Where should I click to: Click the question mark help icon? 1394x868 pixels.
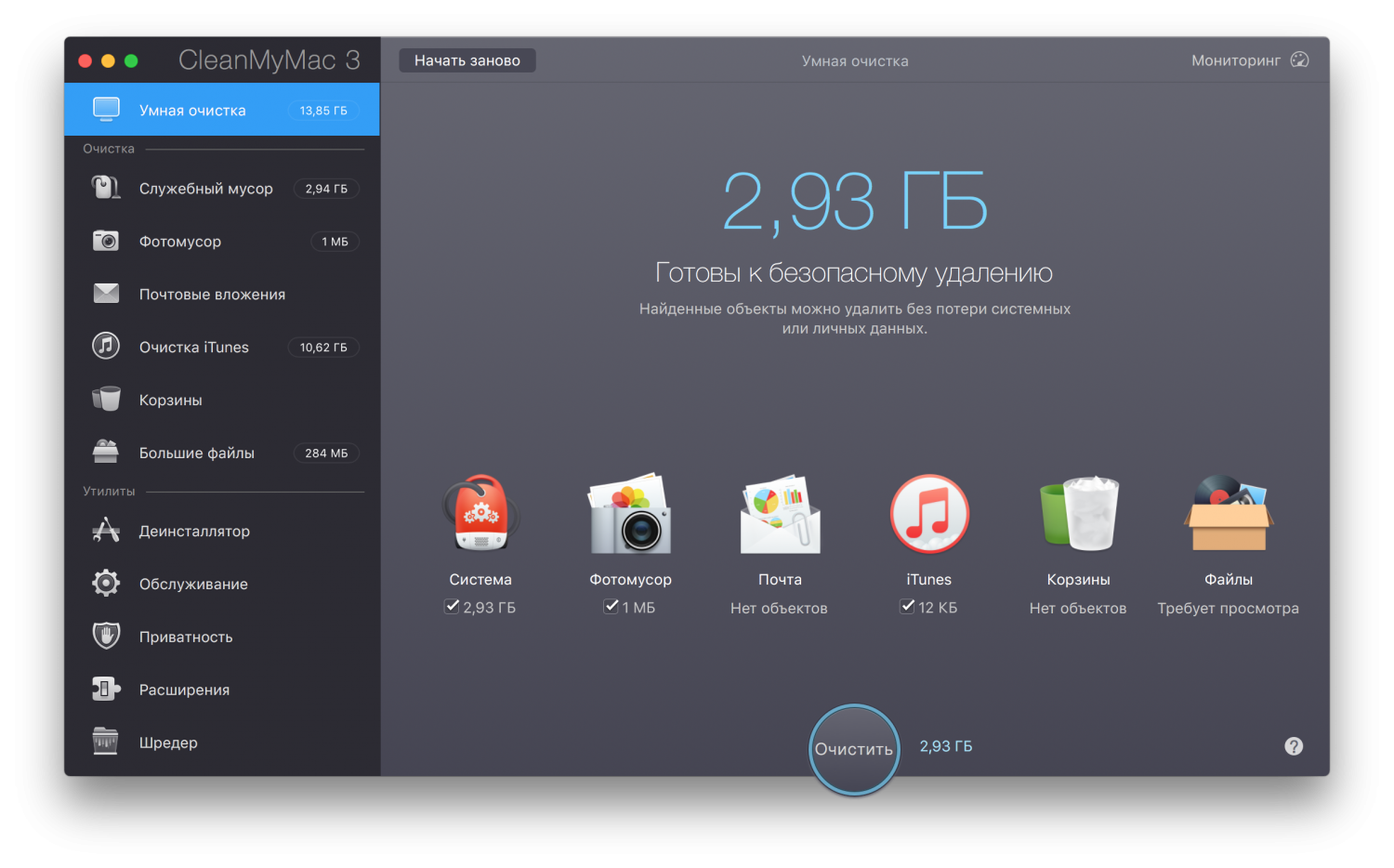1294,746
